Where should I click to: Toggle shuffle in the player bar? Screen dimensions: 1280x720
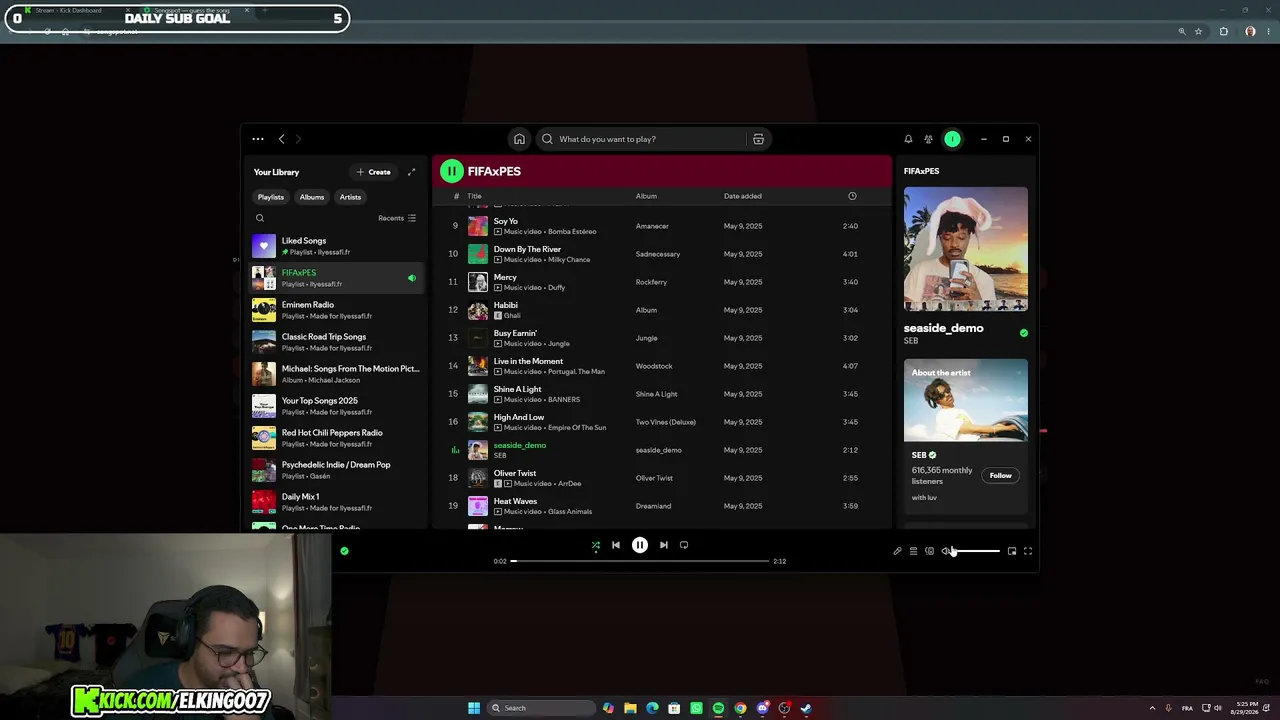point(596,545)
